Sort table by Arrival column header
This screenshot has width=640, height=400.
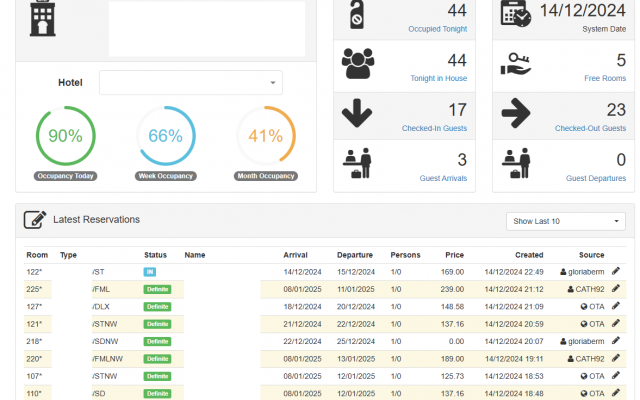pyautogui.click(x=295, y=255)
